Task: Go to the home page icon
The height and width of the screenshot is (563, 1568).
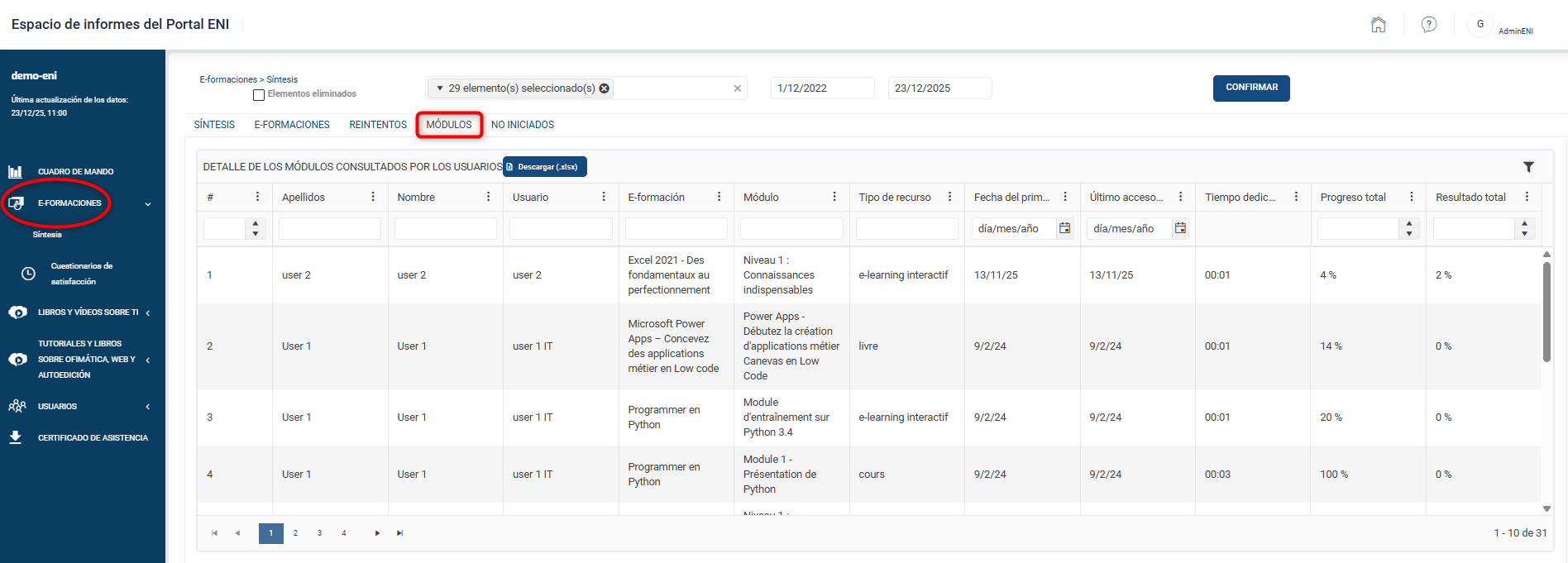Action: (x=1378, y=25)
